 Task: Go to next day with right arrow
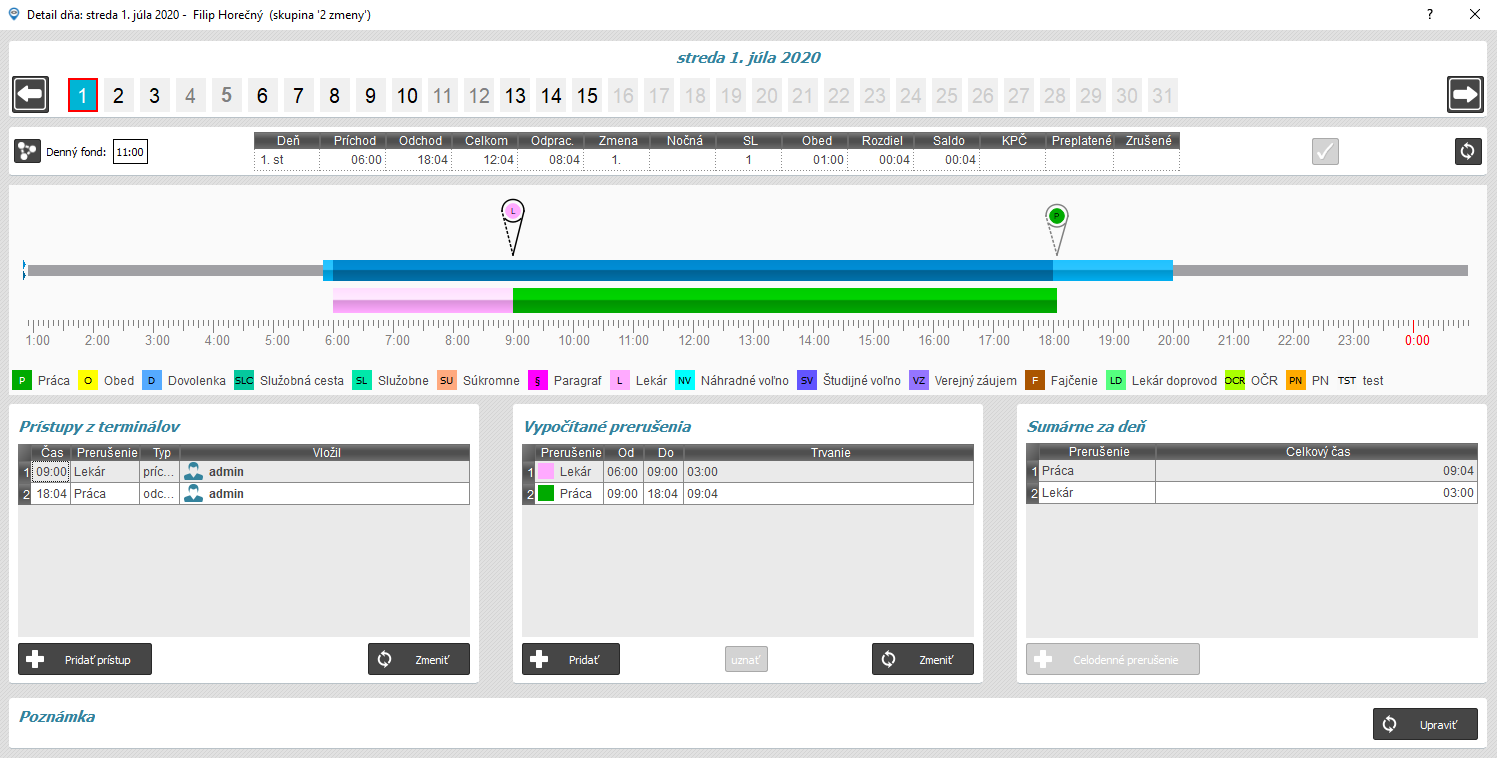(1465, 95)
